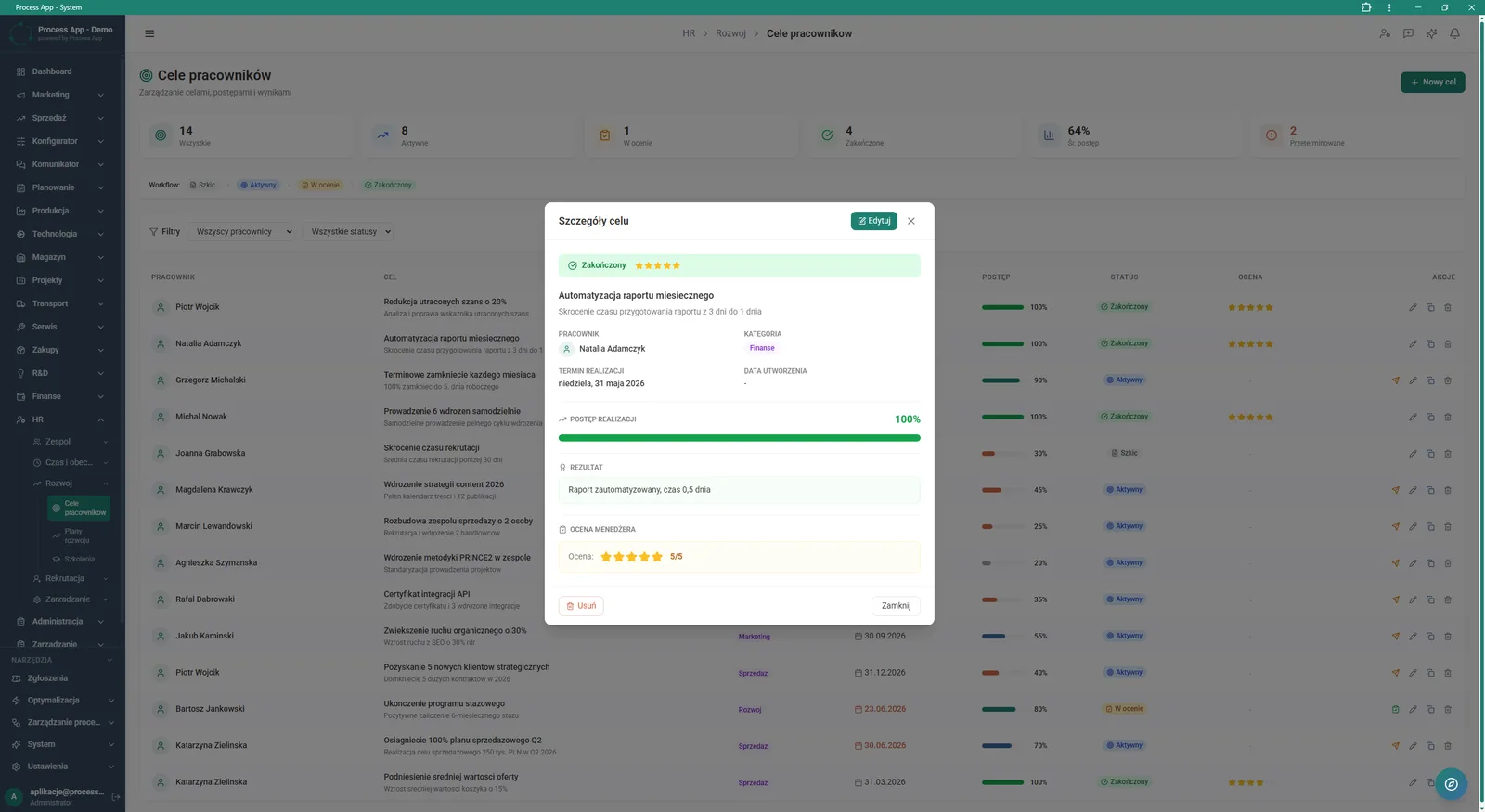Click send icon for Jakub Kaminski row
The width and height of the screenshot is (1485, 812).
(x=1395, y=637)
